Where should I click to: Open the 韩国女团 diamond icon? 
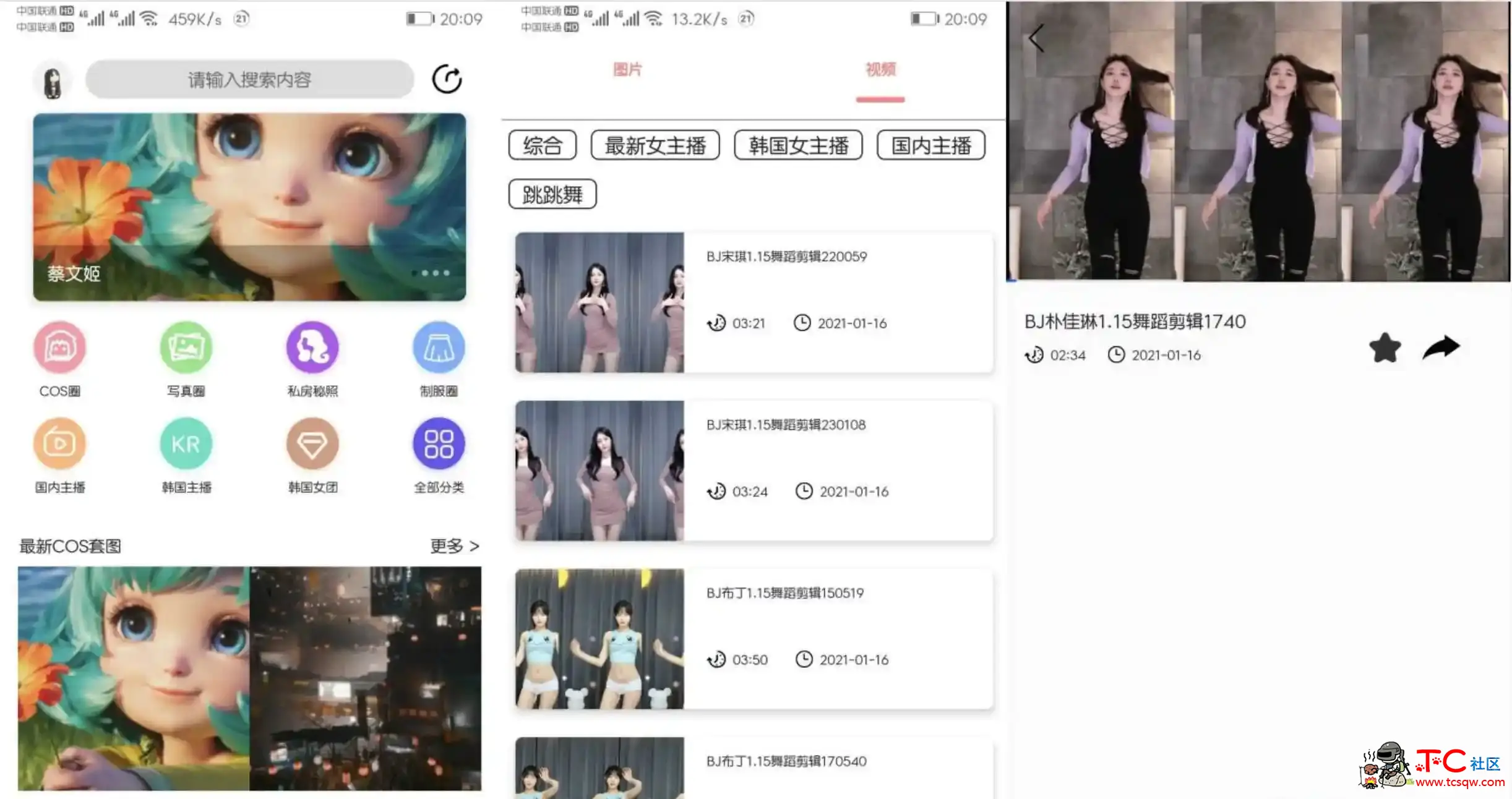312,443
